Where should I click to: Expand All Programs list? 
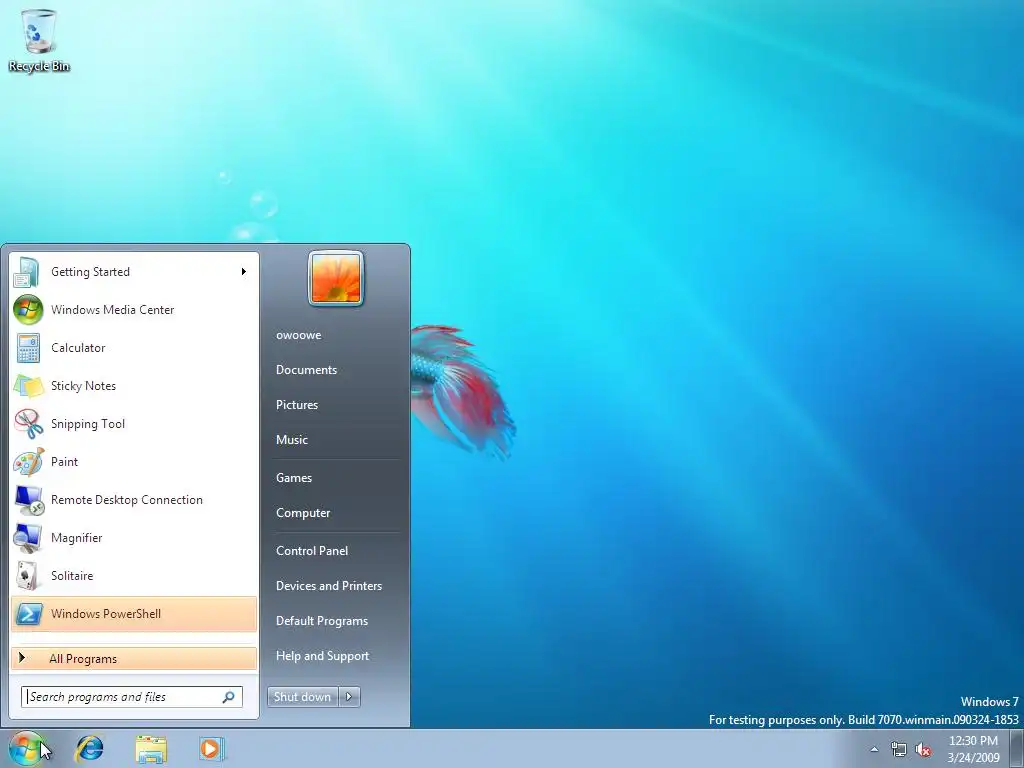pos(134,659)
